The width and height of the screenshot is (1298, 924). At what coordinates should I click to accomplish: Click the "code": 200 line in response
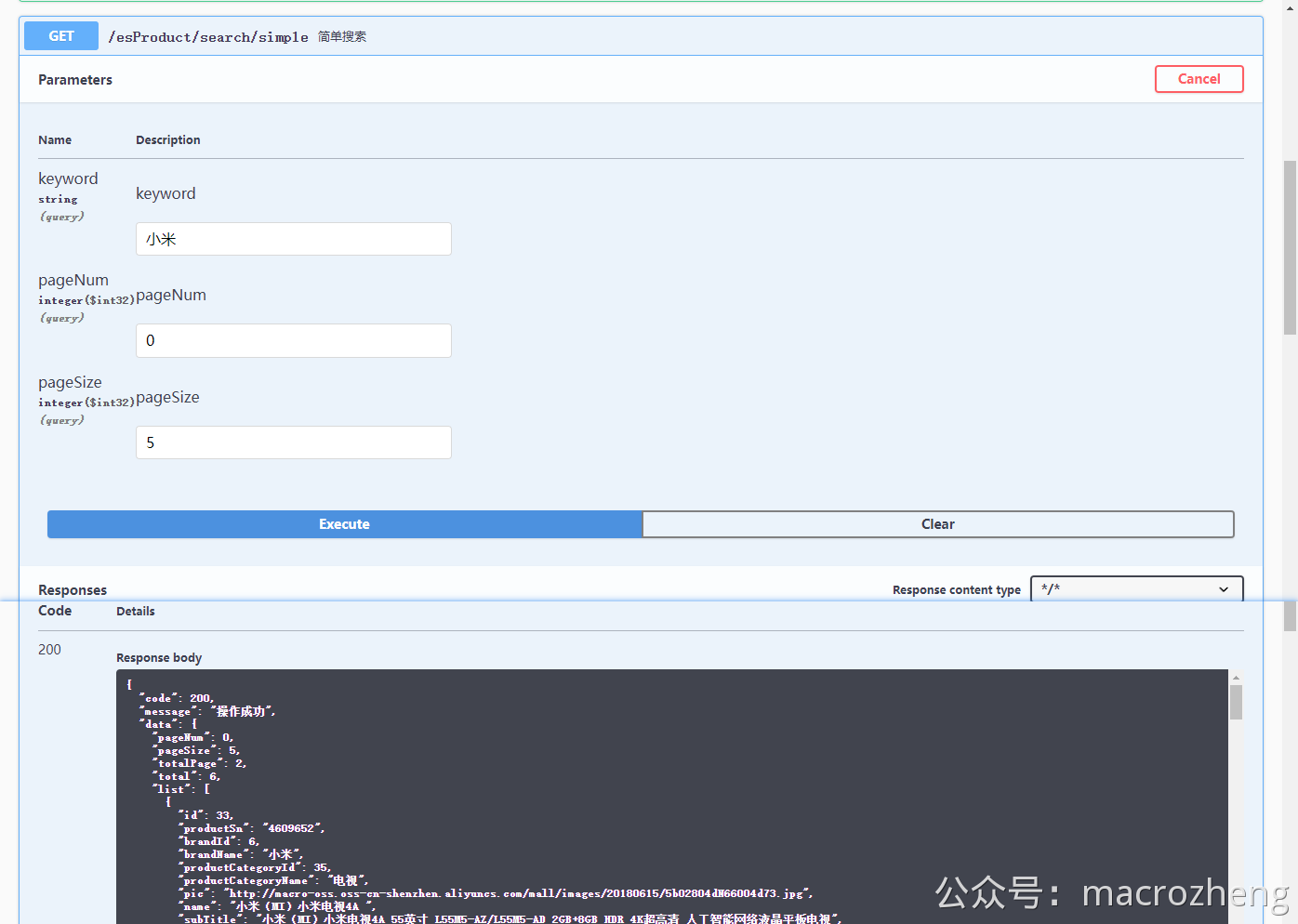pos(177,698)
